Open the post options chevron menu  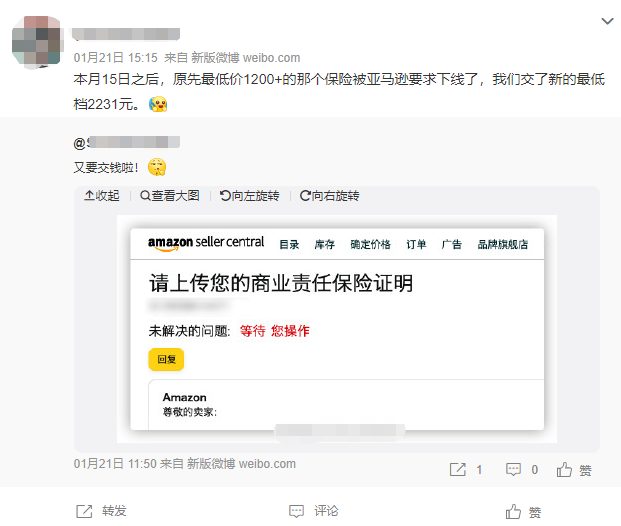click(607, 21)
